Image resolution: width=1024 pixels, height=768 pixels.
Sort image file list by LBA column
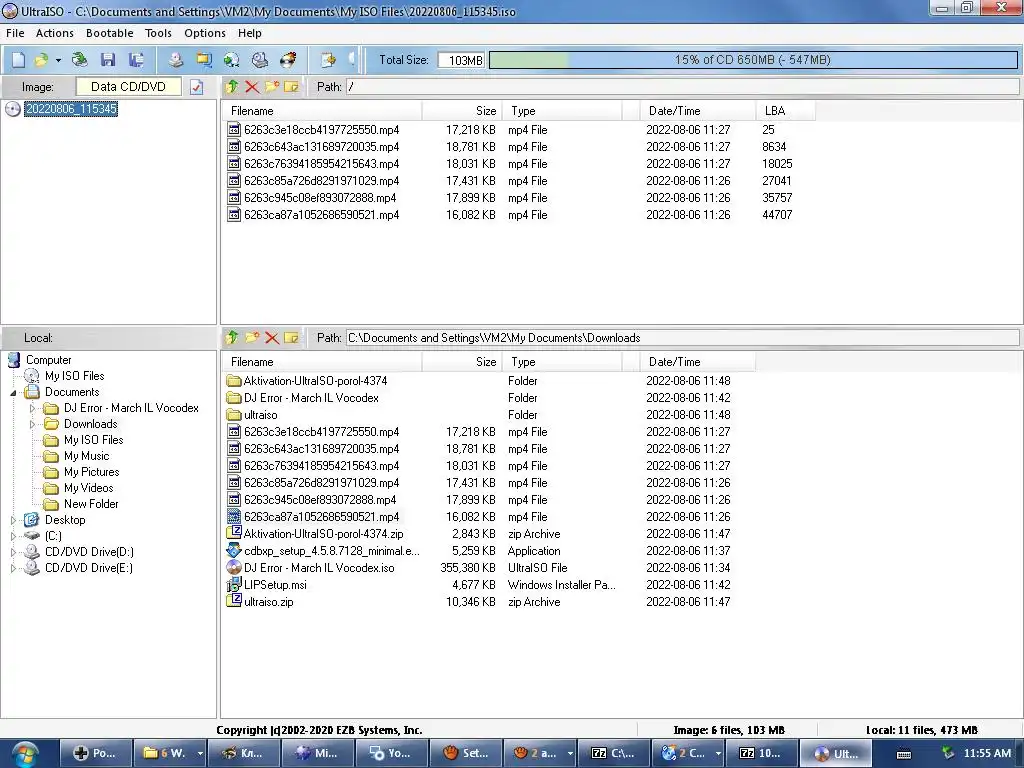coord(786,111)
